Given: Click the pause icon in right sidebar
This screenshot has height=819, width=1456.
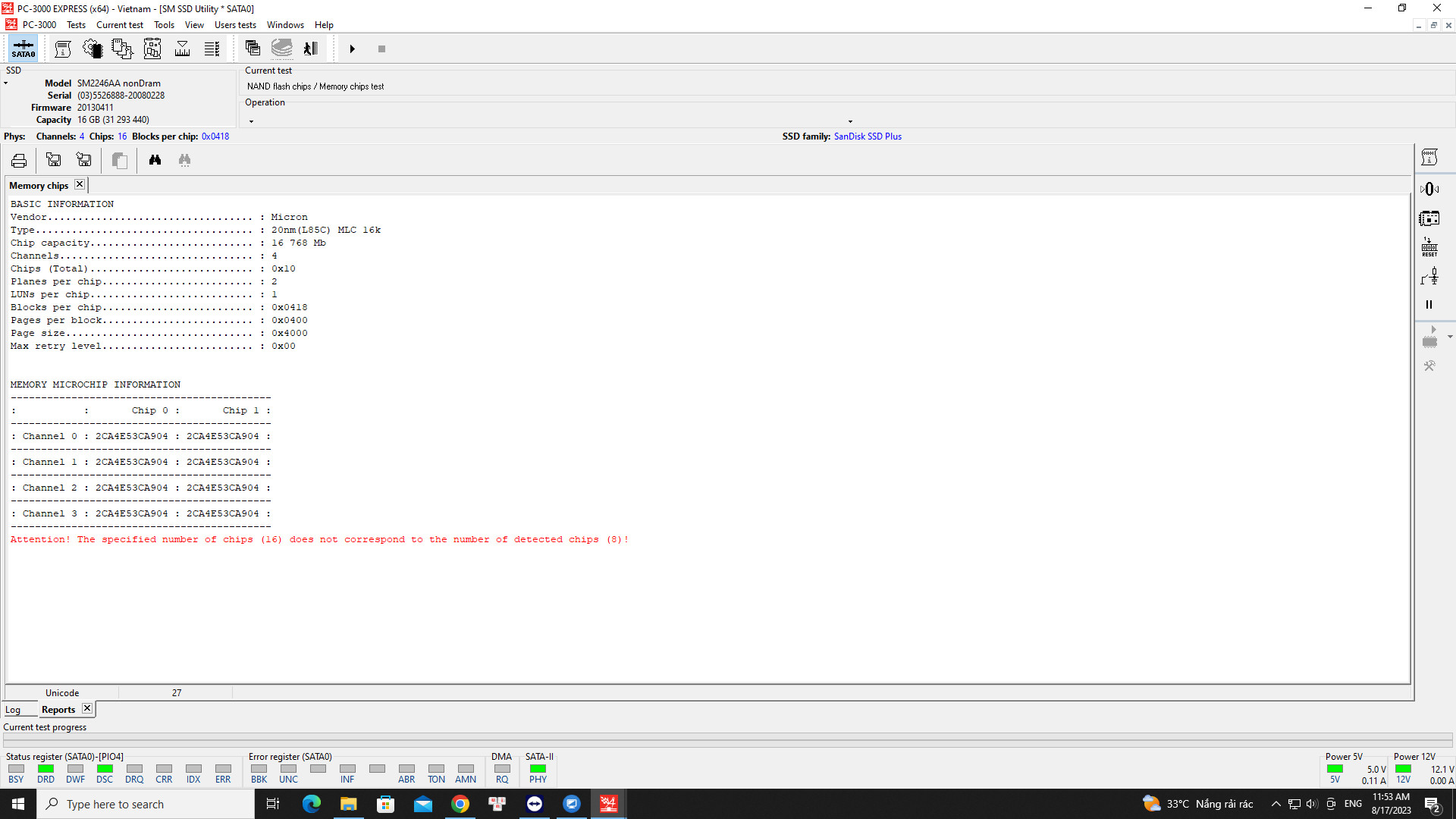Looking at the screenshot, I should (x=1429, y=305).
